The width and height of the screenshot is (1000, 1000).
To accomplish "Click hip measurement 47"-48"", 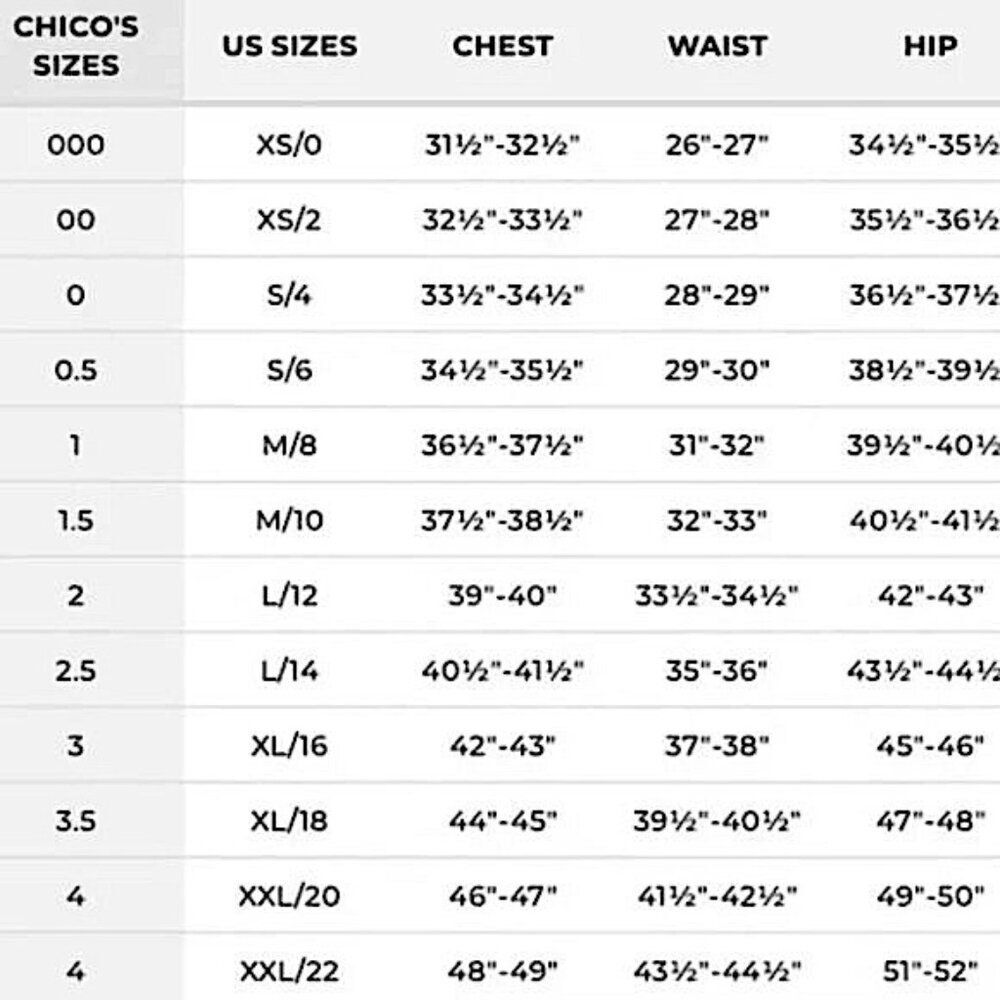I will (930, 821).
